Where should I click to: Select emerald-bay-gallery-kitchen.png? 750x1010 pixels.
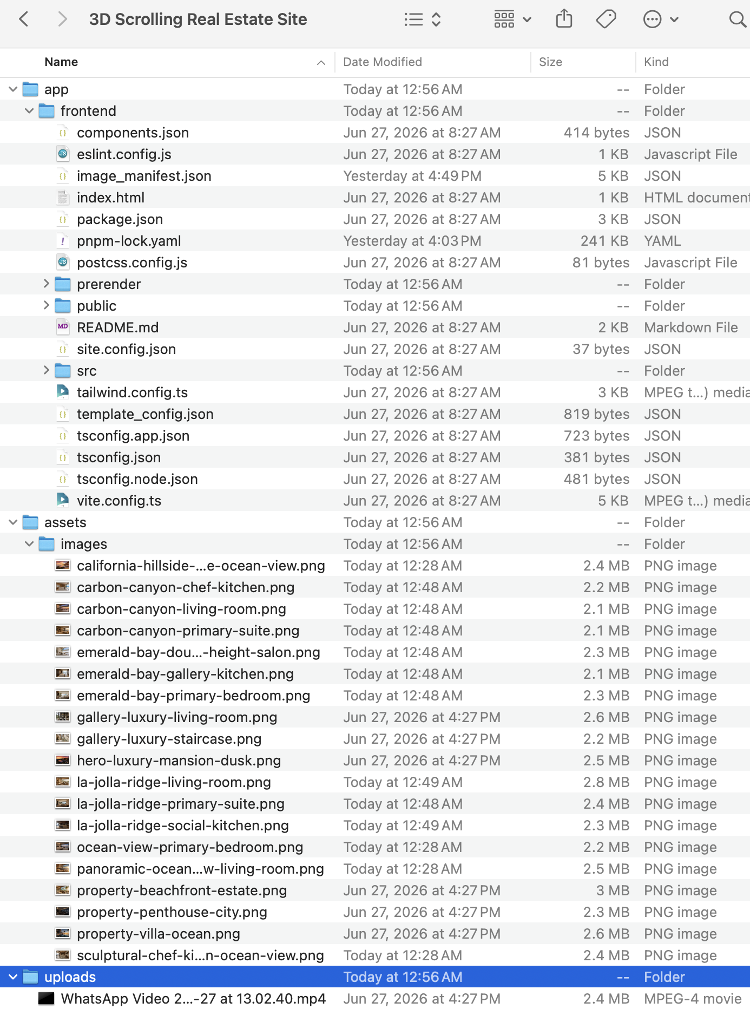pyautogui.click(x=185, y=674)
